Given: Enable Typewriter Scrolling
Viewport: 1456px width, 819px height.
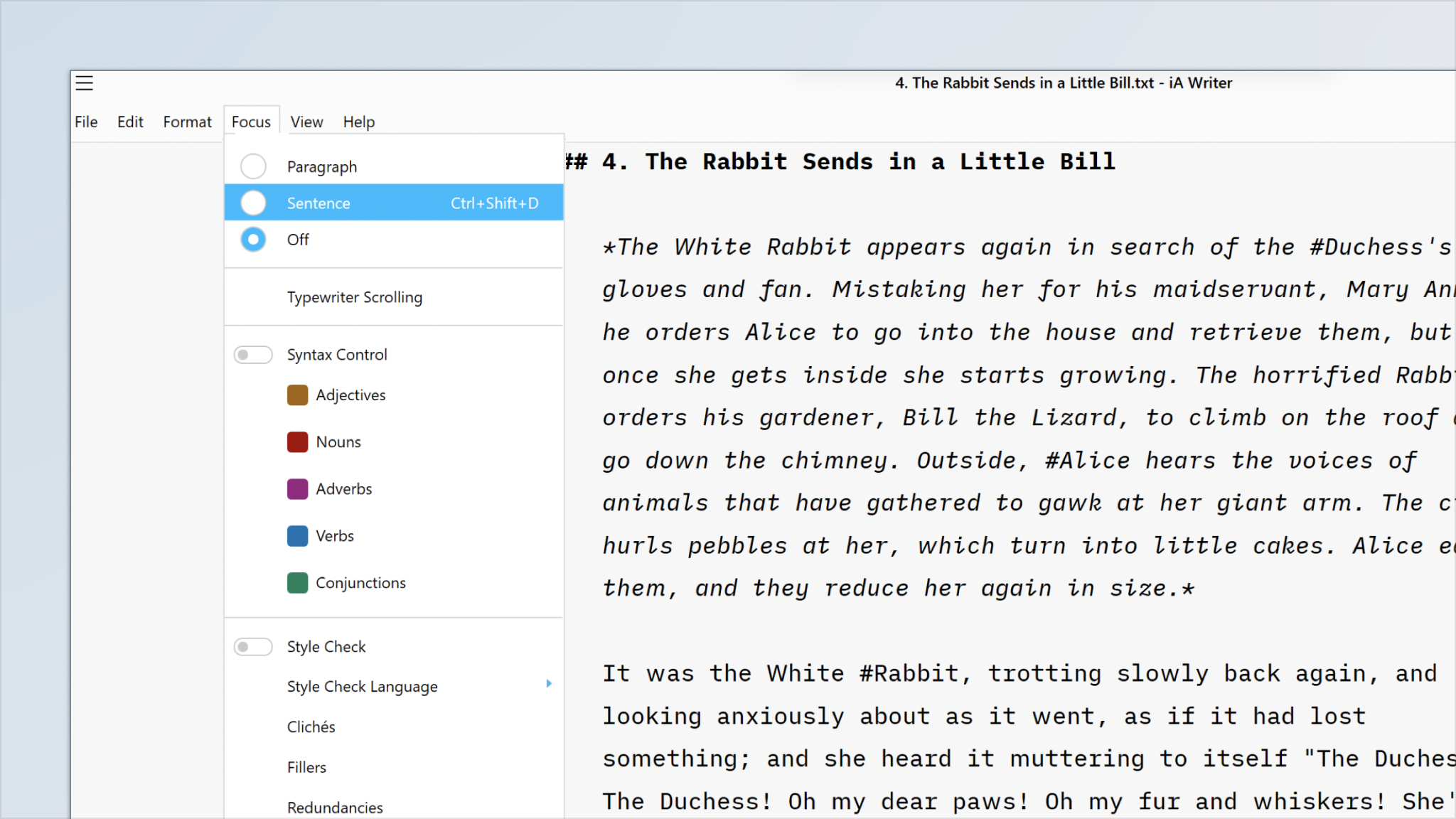Looking at the screenshot, I should click(354, 297).
